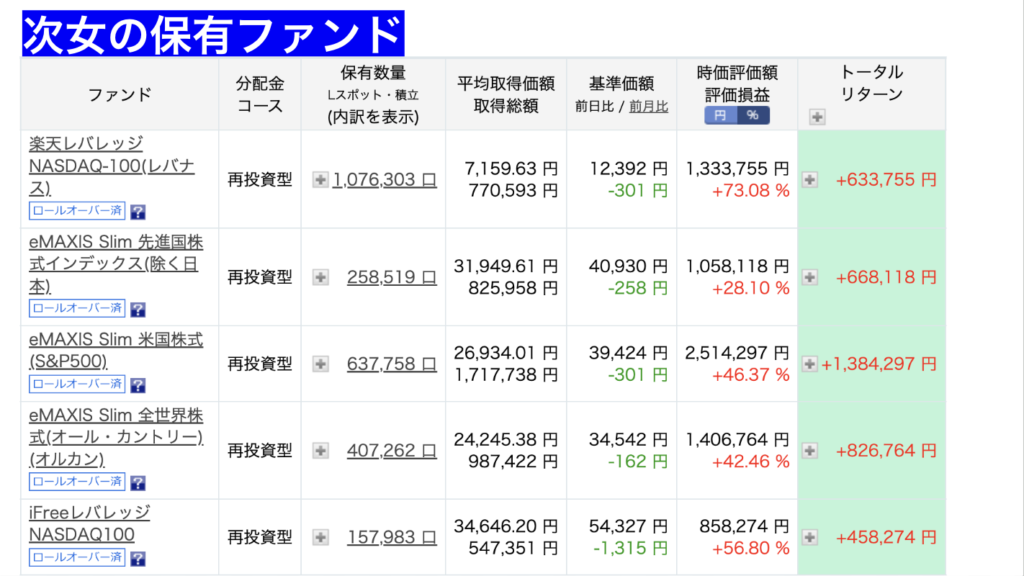
Task: Click (内訳を表示) in 保有数量 header
Action: (373, 117)
